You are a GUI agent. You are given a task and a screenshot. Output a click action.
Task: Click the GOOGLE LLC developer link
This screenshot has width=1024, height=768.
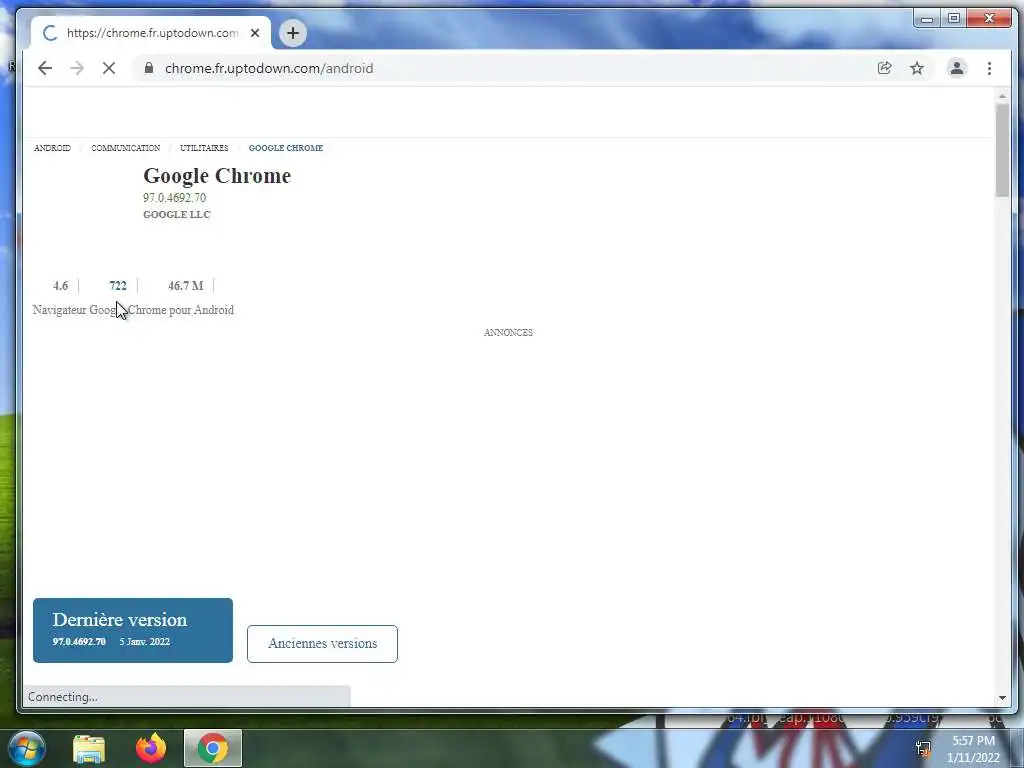click(x=177, y=214)
